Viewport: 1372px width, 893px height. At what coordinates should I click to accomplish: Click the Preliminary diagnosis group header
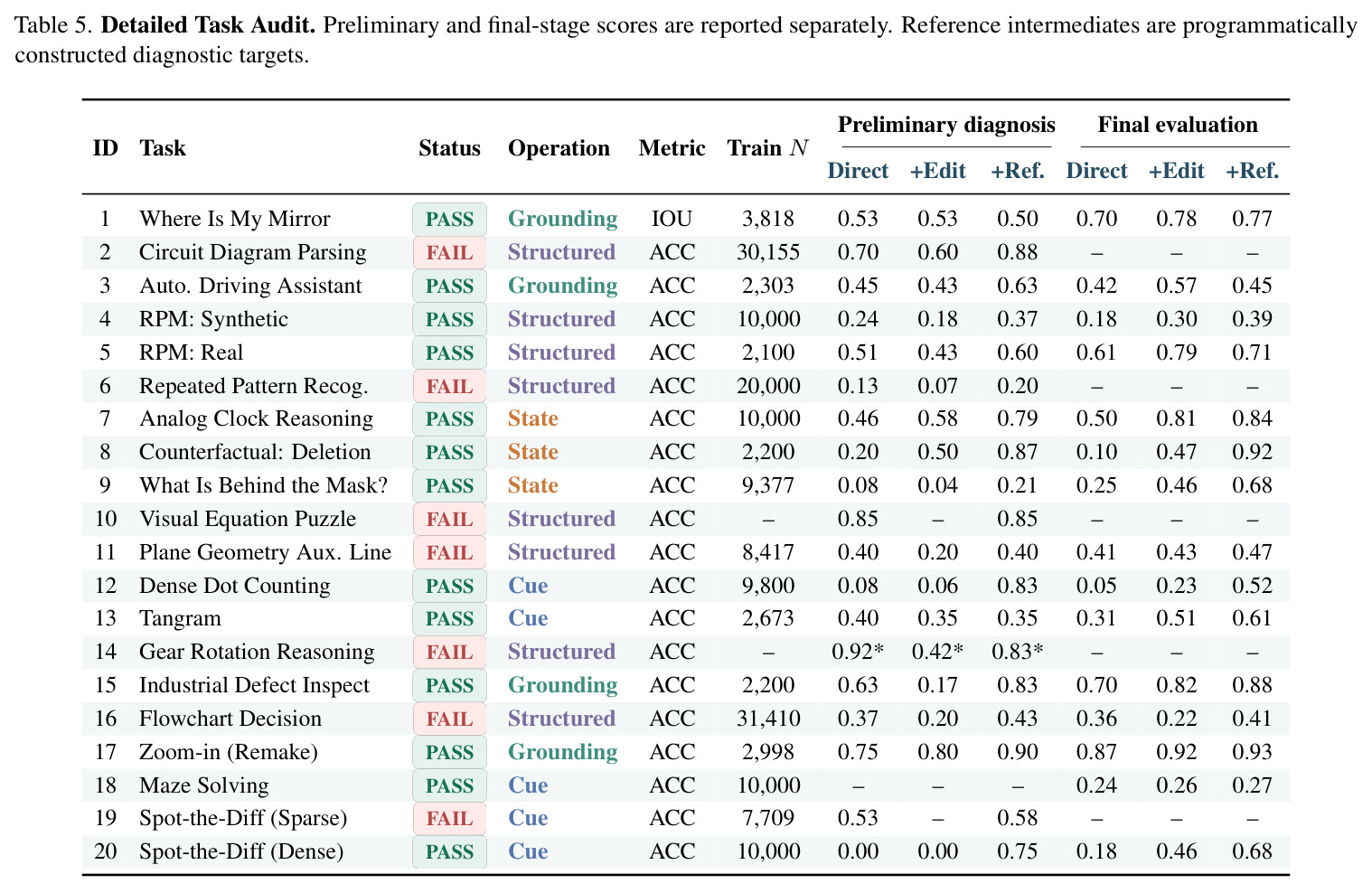click(x=946, y=125)
